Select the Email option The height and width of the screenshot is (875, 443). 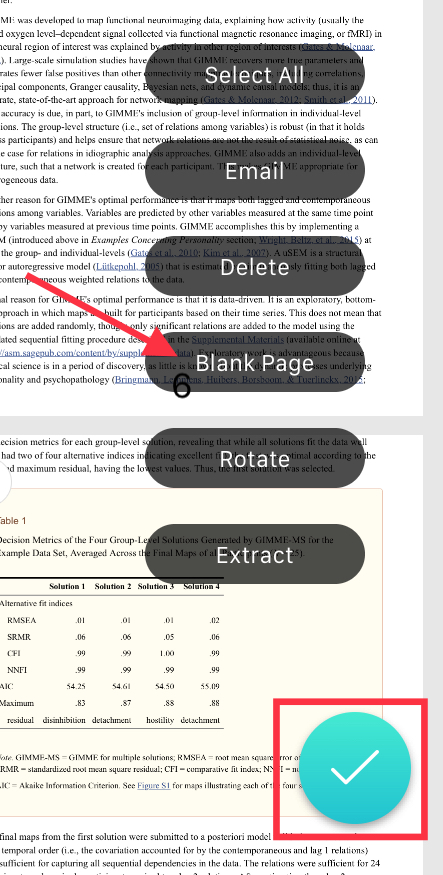(x=254, y=171)
